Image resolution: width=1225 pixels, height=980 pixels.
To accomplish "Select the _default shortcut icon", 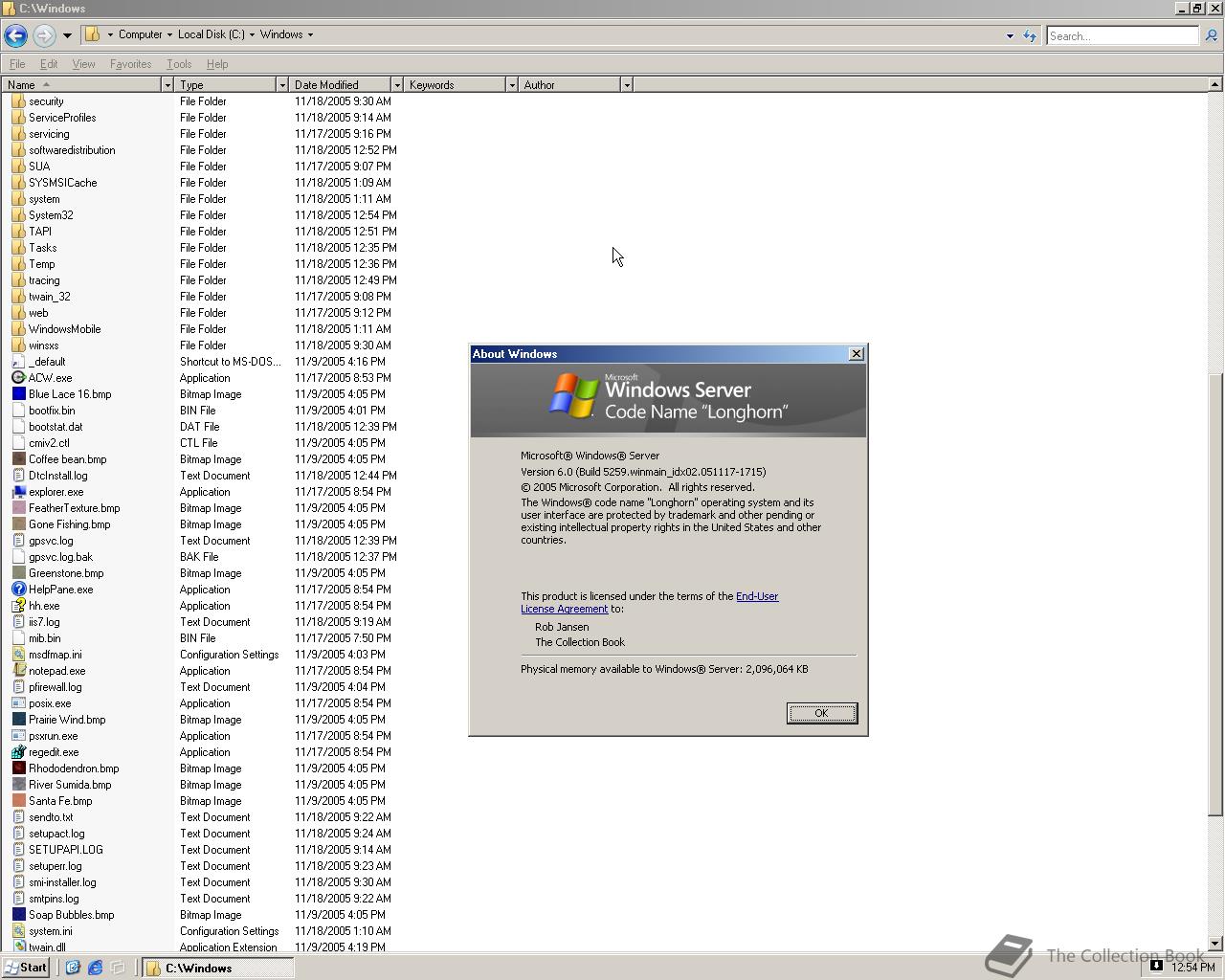I will 18,362.
